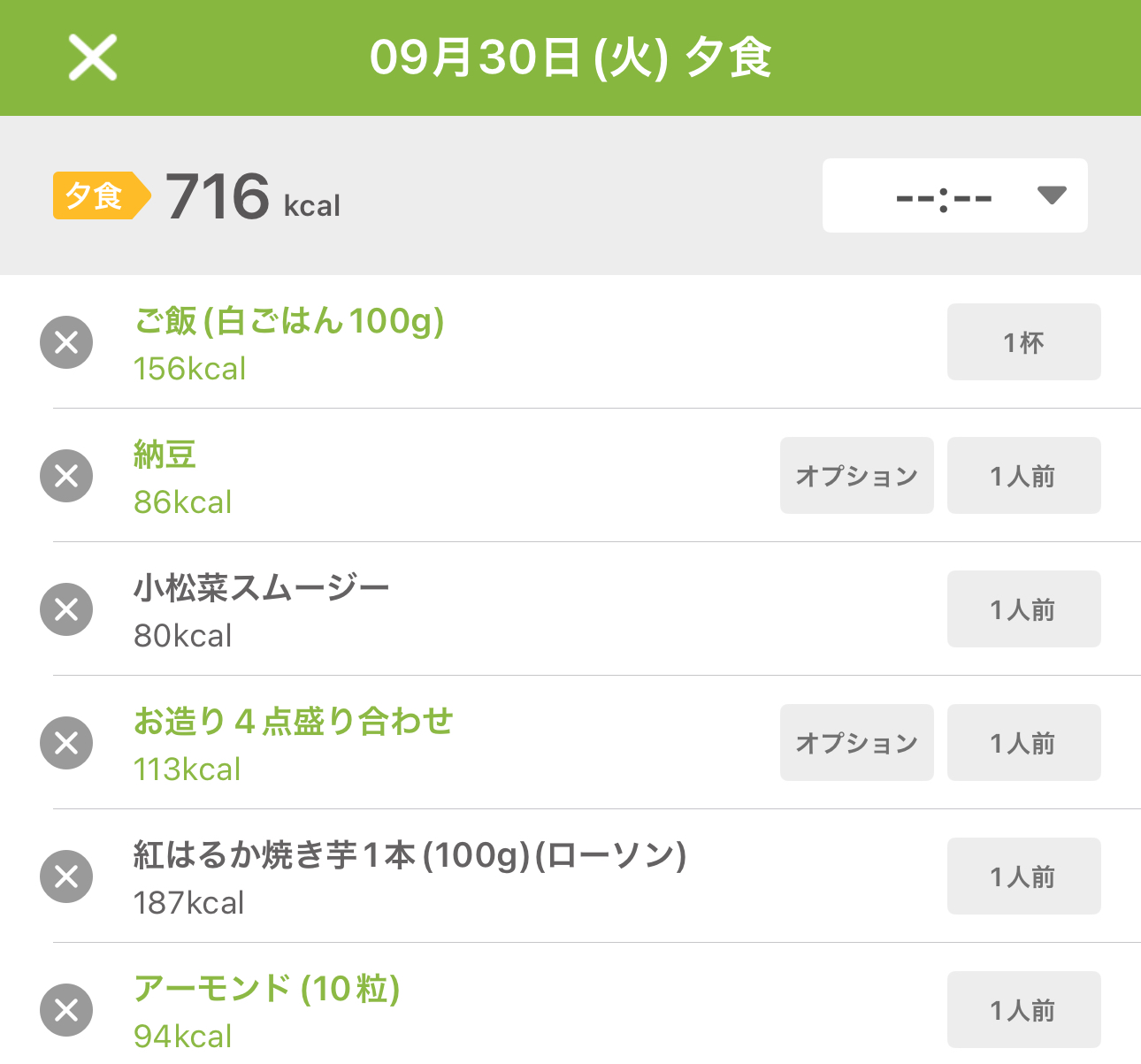Tap the yellow 夕食 meal tag
This screenshot has width=1141, height=1064.
tap(96, 195)
